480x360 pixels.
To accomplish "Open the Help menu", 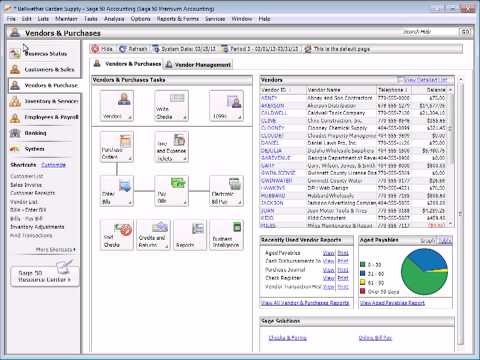I will pyautogui.click(x=264, y=19).
